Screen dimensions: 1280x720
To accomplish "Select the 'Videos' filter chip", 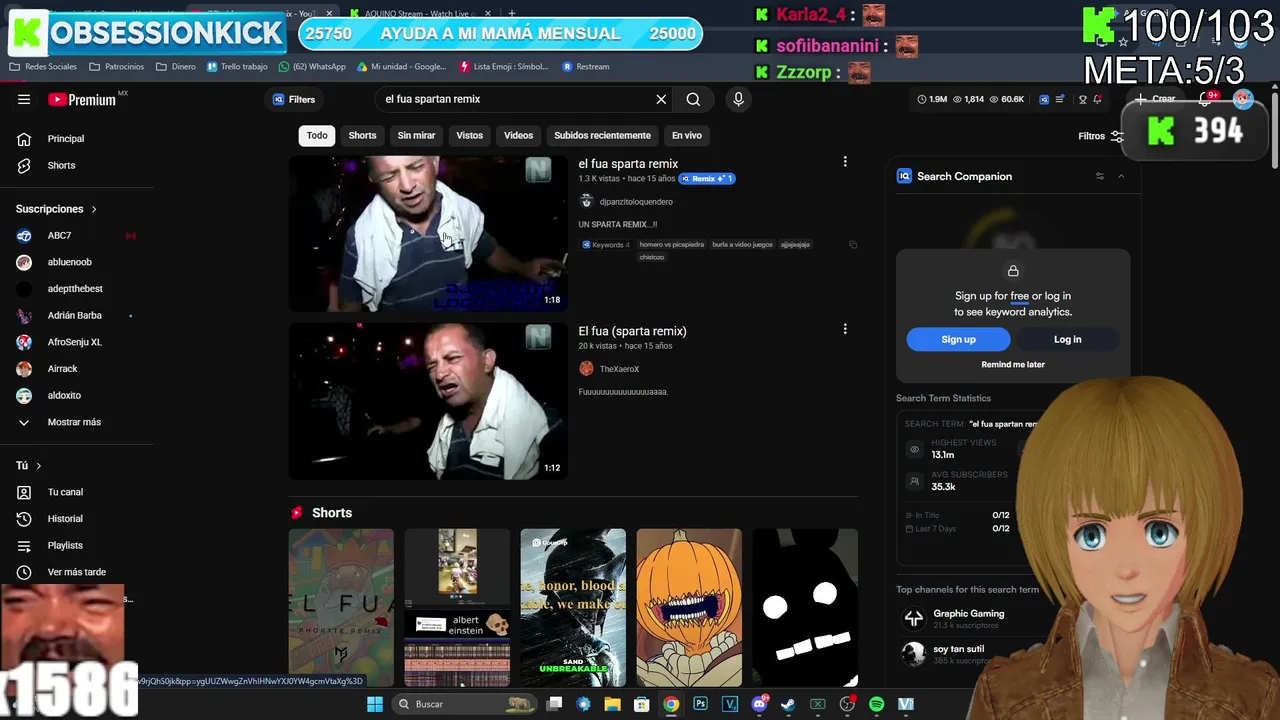I will point(518,135).
